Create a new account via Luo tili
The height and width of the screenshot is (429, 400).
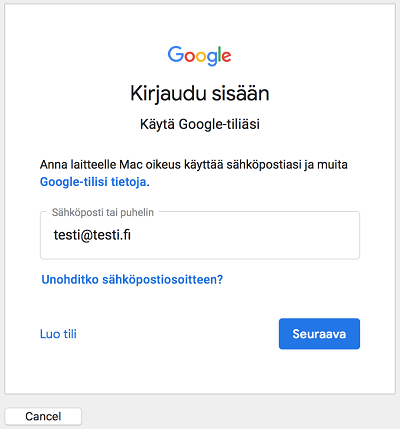pos(58,334)
